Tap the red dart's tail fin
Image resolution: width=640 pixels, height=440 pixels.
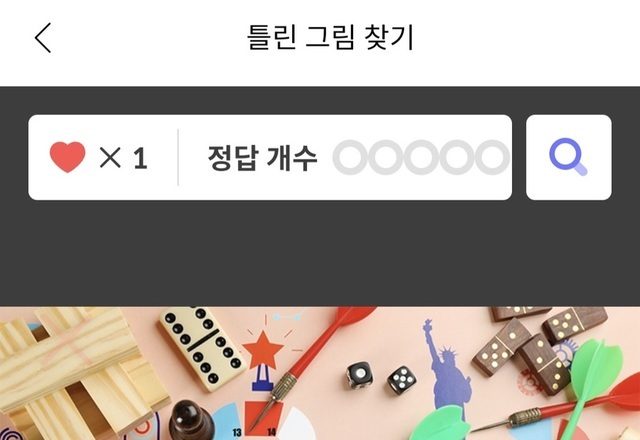[x=351, y=316]
